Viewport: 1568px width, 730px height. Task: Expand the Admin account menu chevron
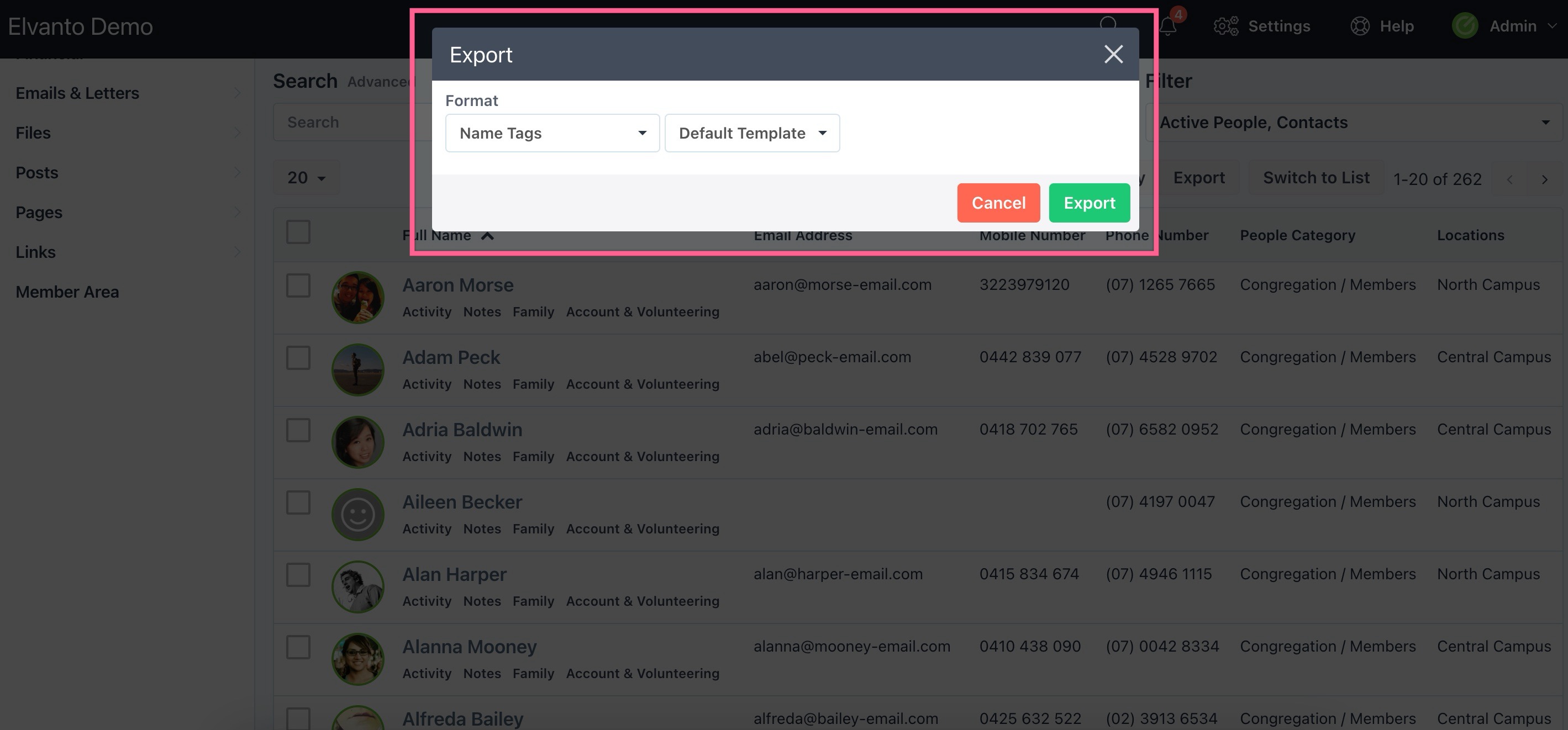click(x=1551, y=26)
